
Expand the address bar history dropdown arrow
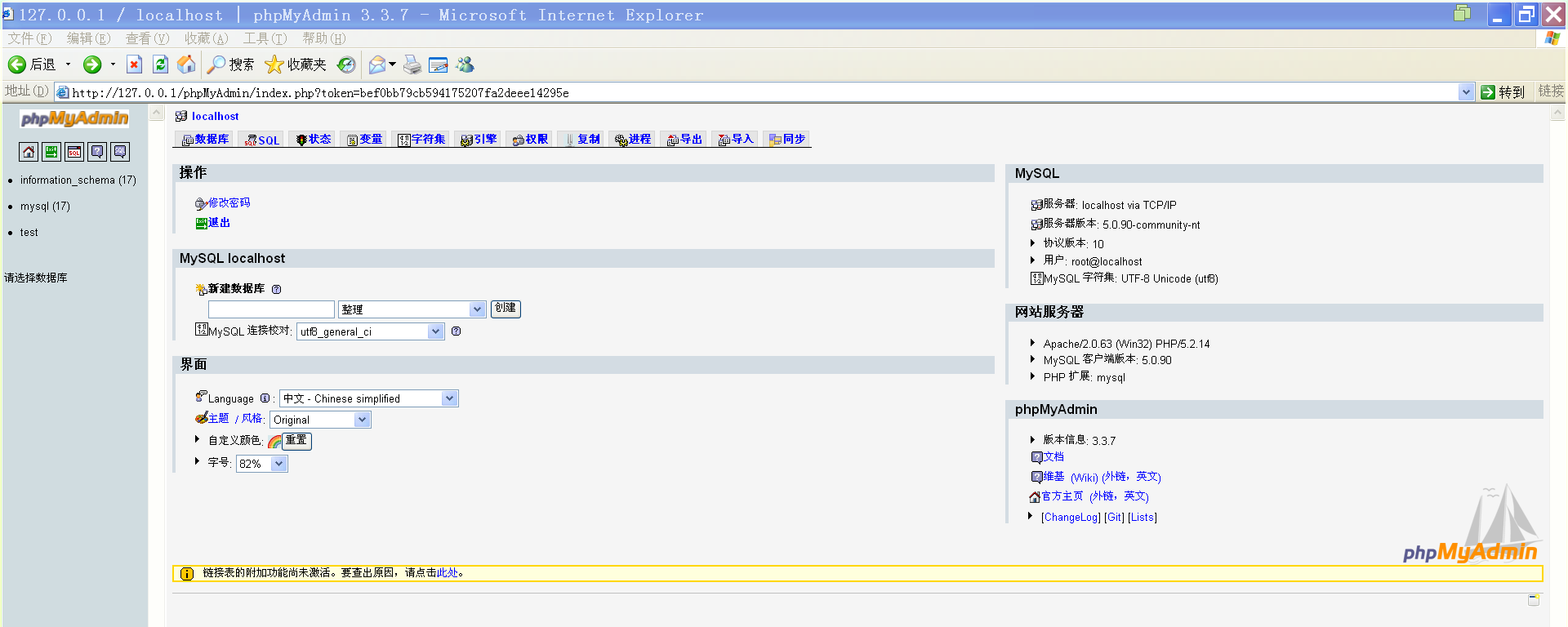tap(1466, 92)
